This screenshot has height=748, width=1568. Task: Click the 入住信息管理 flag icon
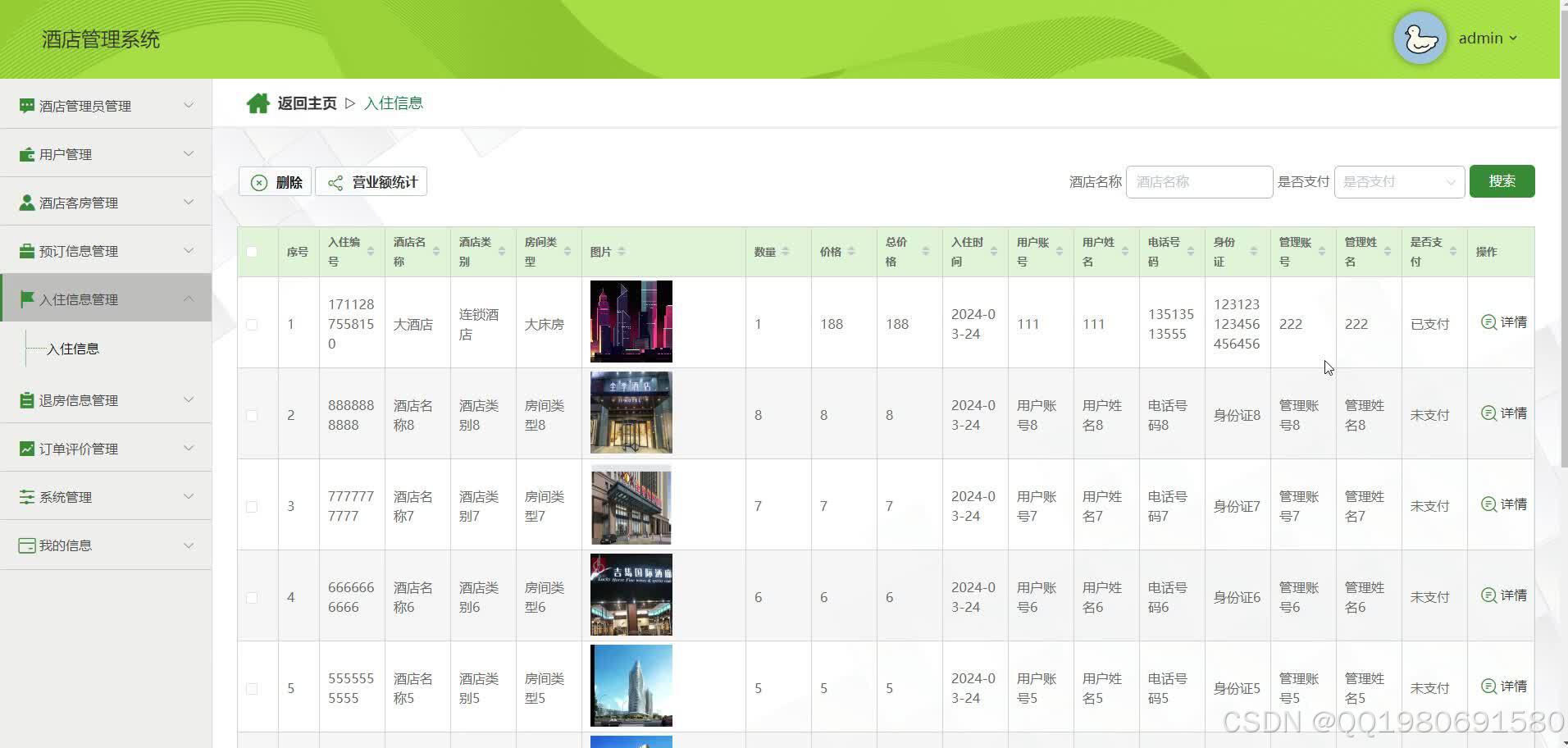[x=27, y=299]
